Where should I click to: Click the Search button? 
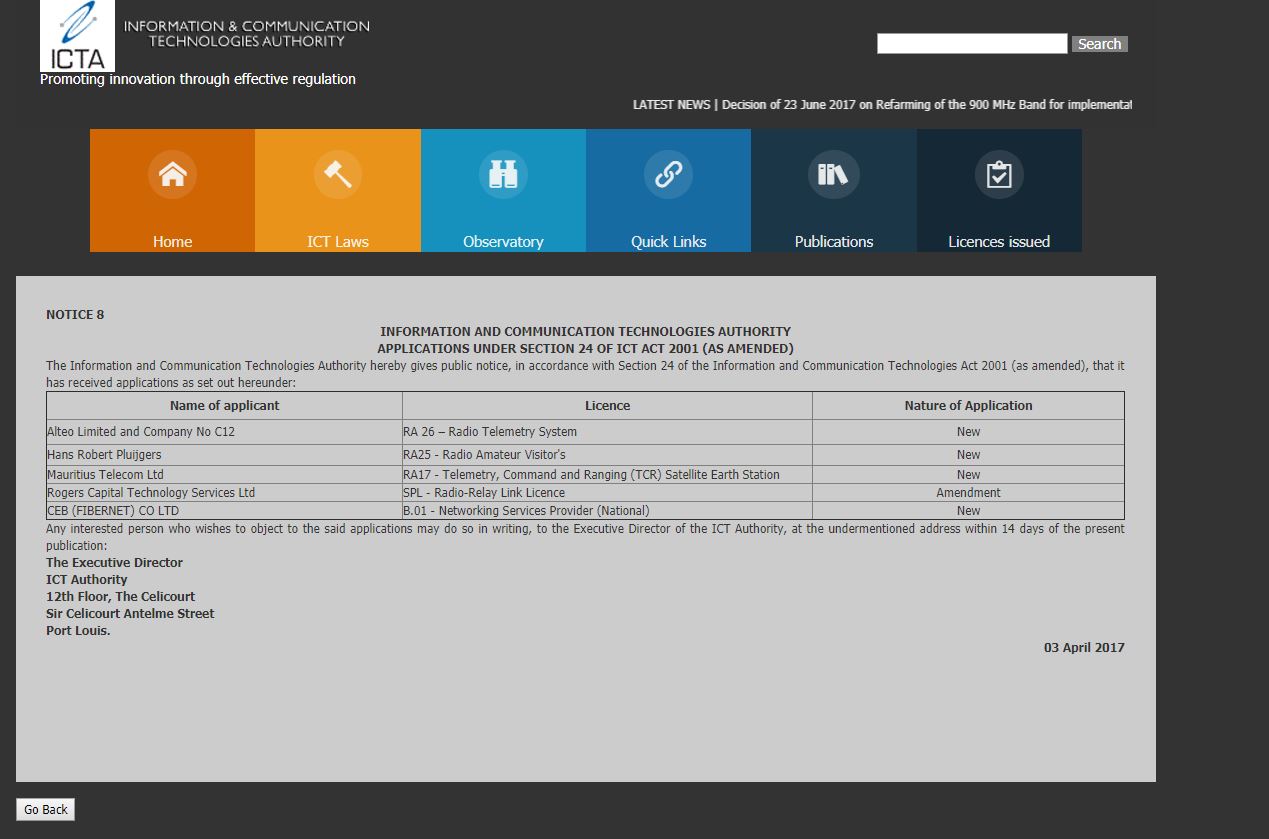[1099, 44]
